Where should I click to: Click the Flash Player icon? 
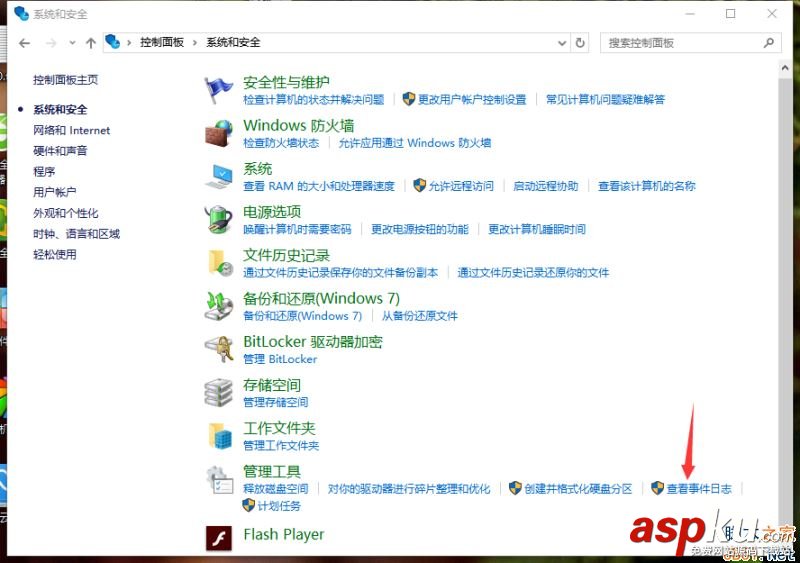[219, 538]
